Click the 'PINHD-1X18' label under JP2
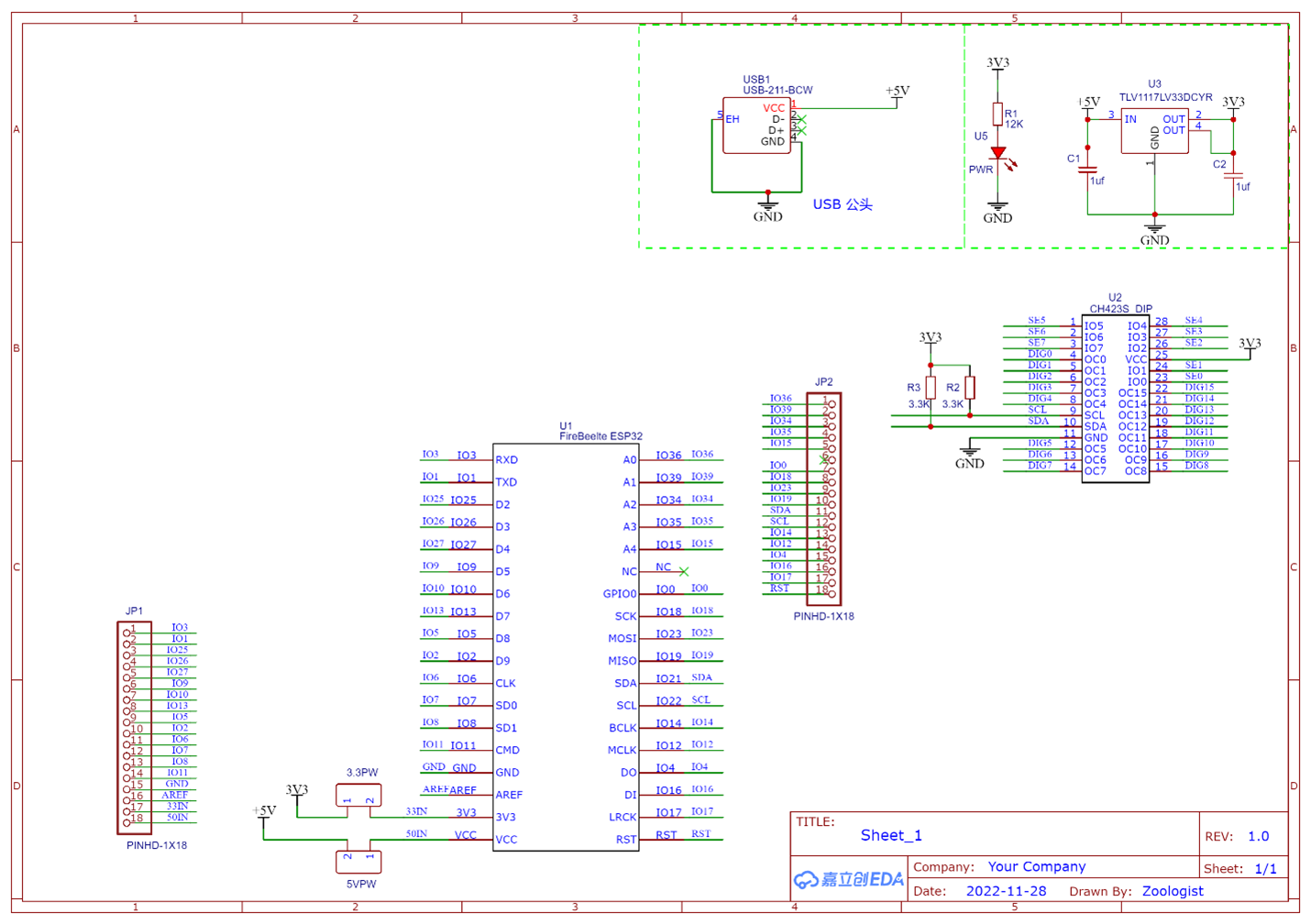1311x924 pixels. coord(824,616)
